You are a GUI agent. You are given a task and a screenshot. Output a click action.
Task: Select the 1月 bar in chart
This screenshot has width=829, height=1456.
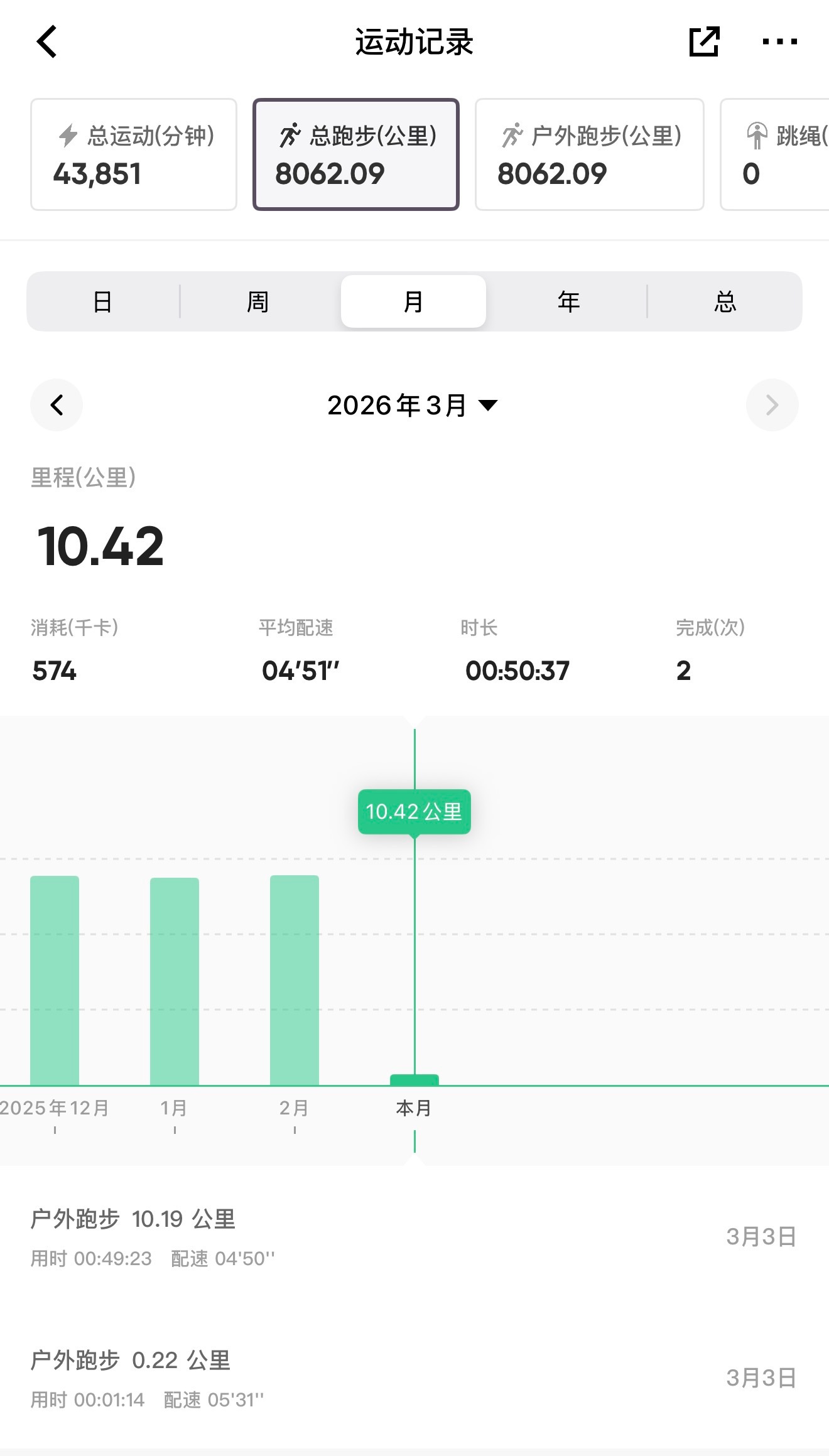[x=175, y=981]
